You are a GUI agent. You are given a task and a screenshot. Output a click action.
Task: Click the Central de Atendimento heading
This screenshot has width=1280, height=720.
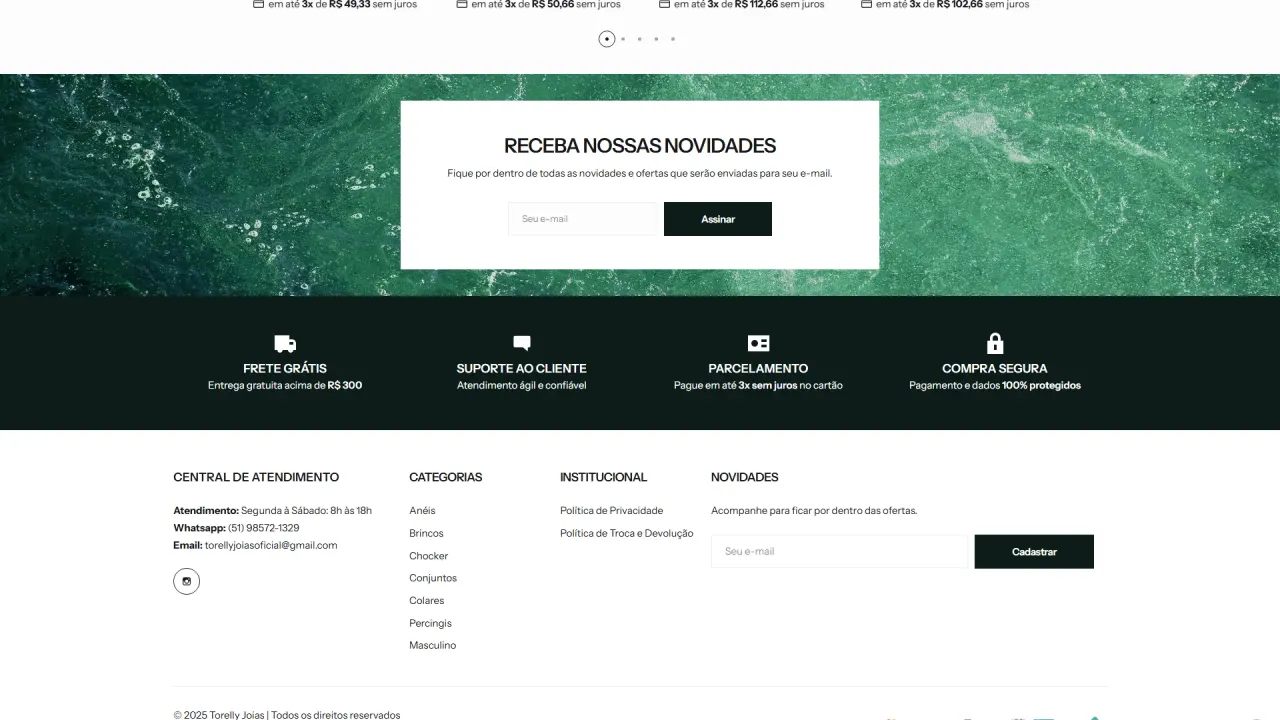click(x=256, y=477)
